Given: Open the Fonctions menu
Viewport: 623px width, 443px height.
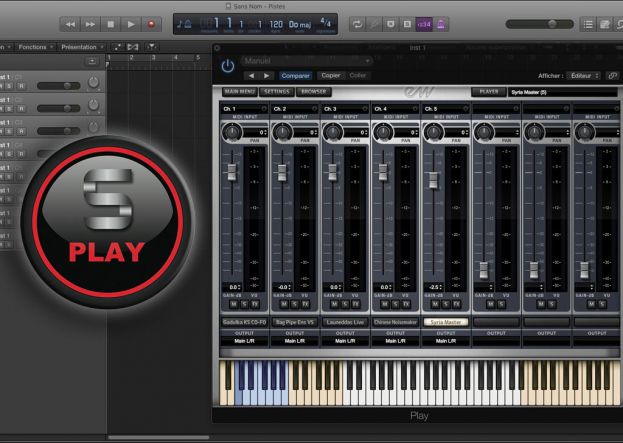Looking at the screenshot, I should click(36, 47).
